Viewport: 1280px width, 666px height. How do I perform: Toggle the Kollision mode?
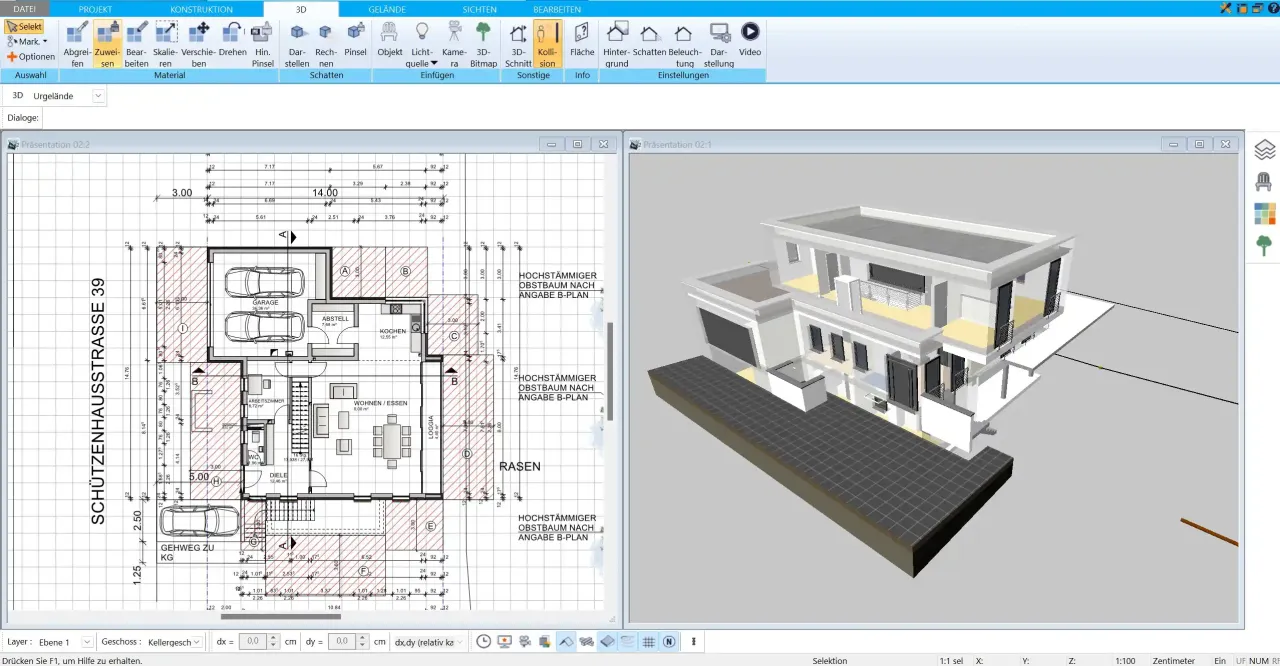click(x=547, y=44)
